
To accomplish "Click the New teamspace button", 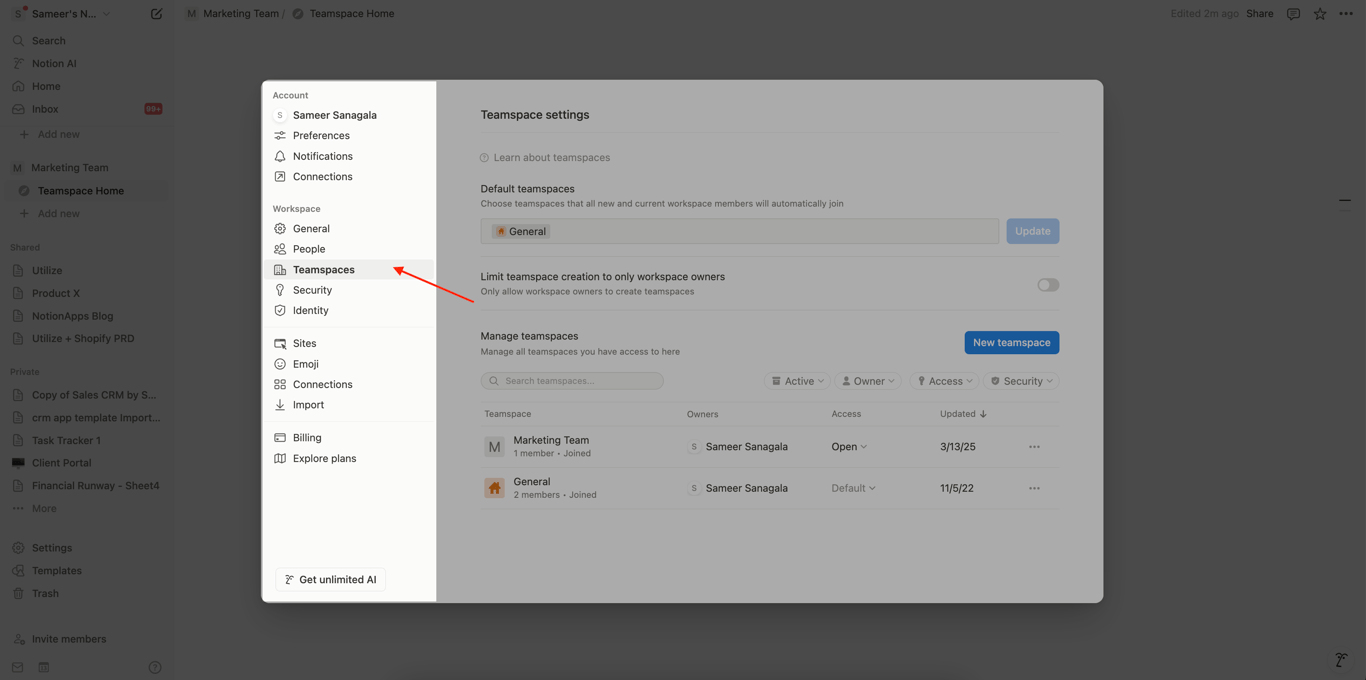I will coord(1011,343).
